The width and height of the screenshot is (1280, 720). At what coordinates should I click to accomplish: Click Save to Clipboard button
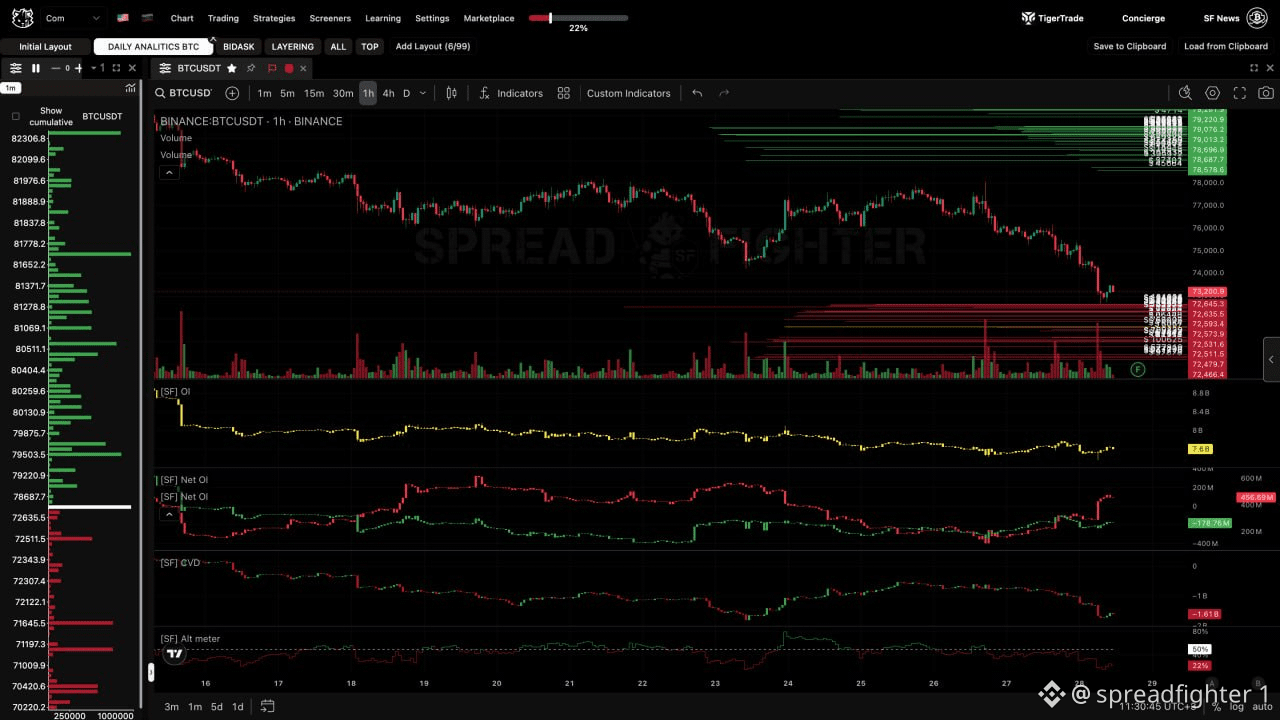coord(1130,46)
